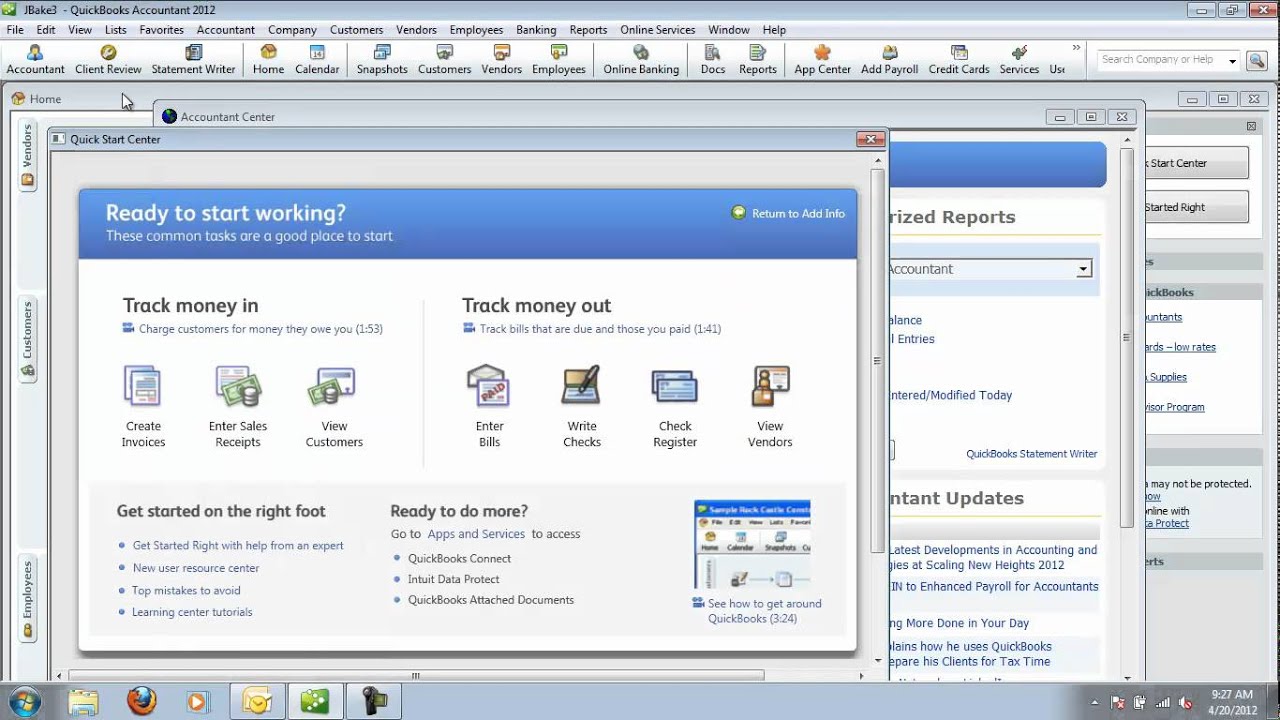Screen dimensions: 1280x720
Task: Click Add Payroll toolbar icon
Action: tap(889, 60)
